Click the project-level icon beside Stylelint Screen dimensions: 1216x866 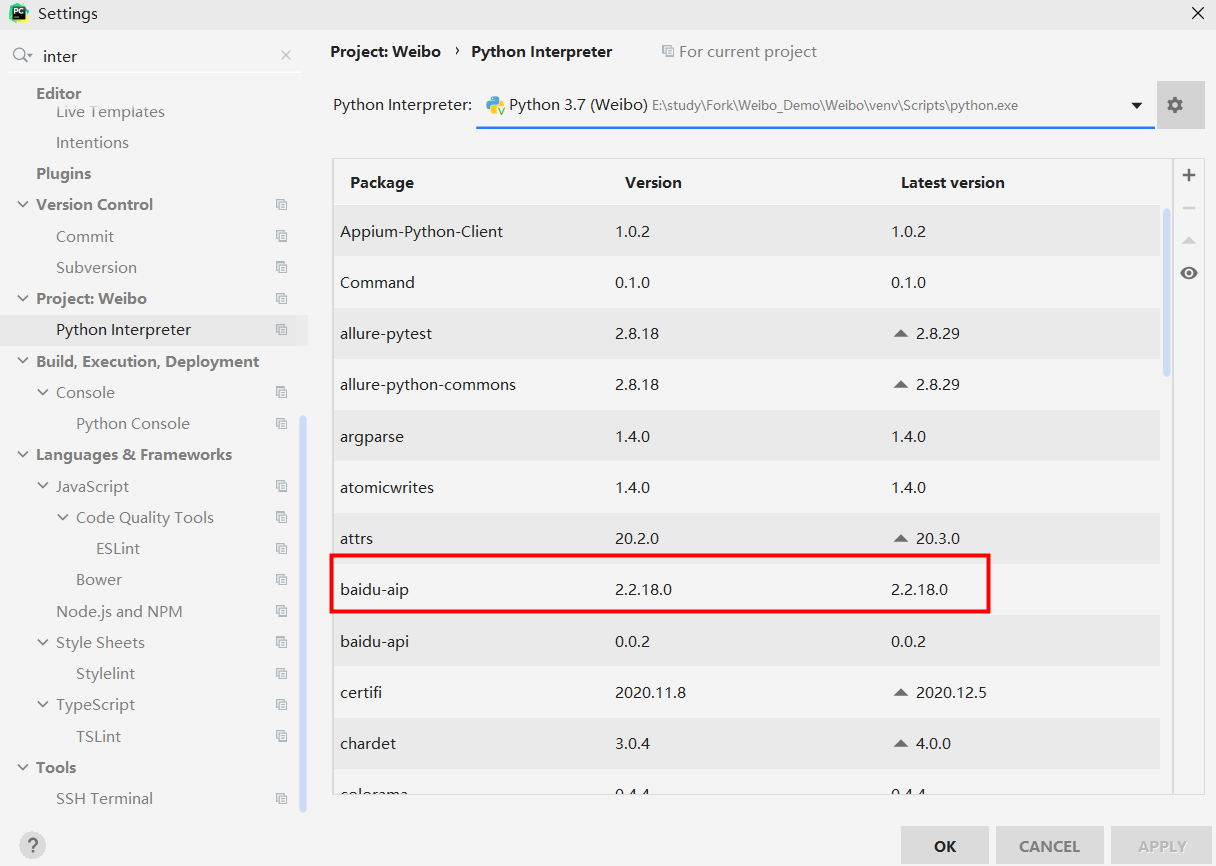pos(282,674)
